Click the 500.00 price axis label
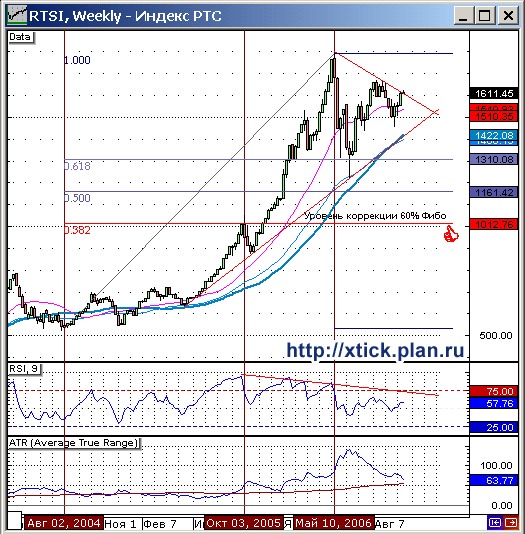Viewport: 525px width, 534px height. (x=496, y=336)
